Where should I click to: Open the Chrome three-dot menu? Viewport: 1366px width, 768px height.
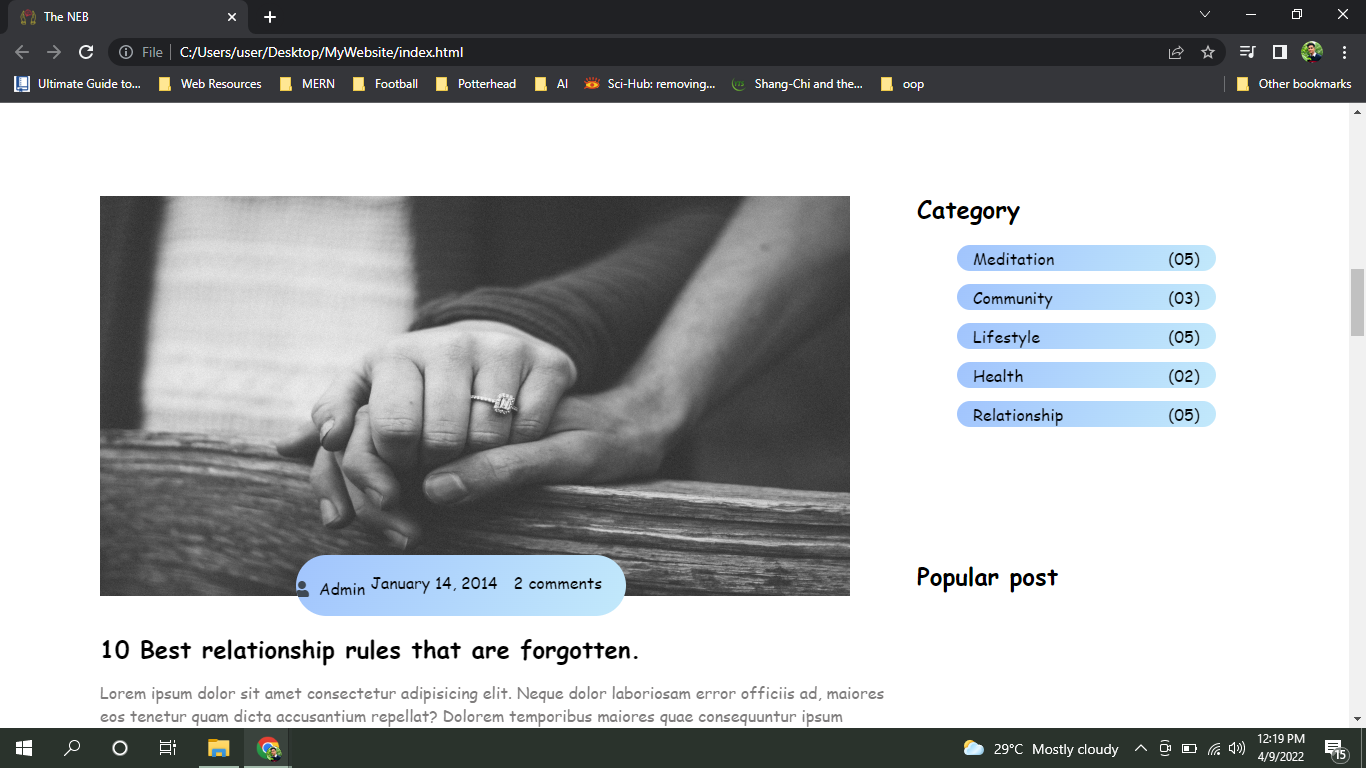coord(1344,51)
